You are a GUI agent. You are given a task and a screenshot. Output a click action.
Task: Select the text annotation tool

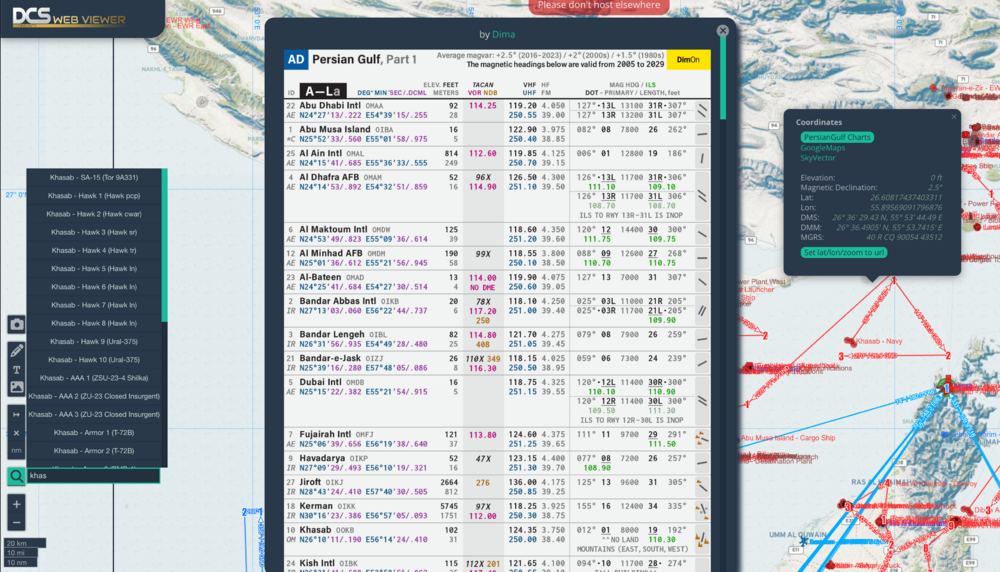(x=17, y=369)
